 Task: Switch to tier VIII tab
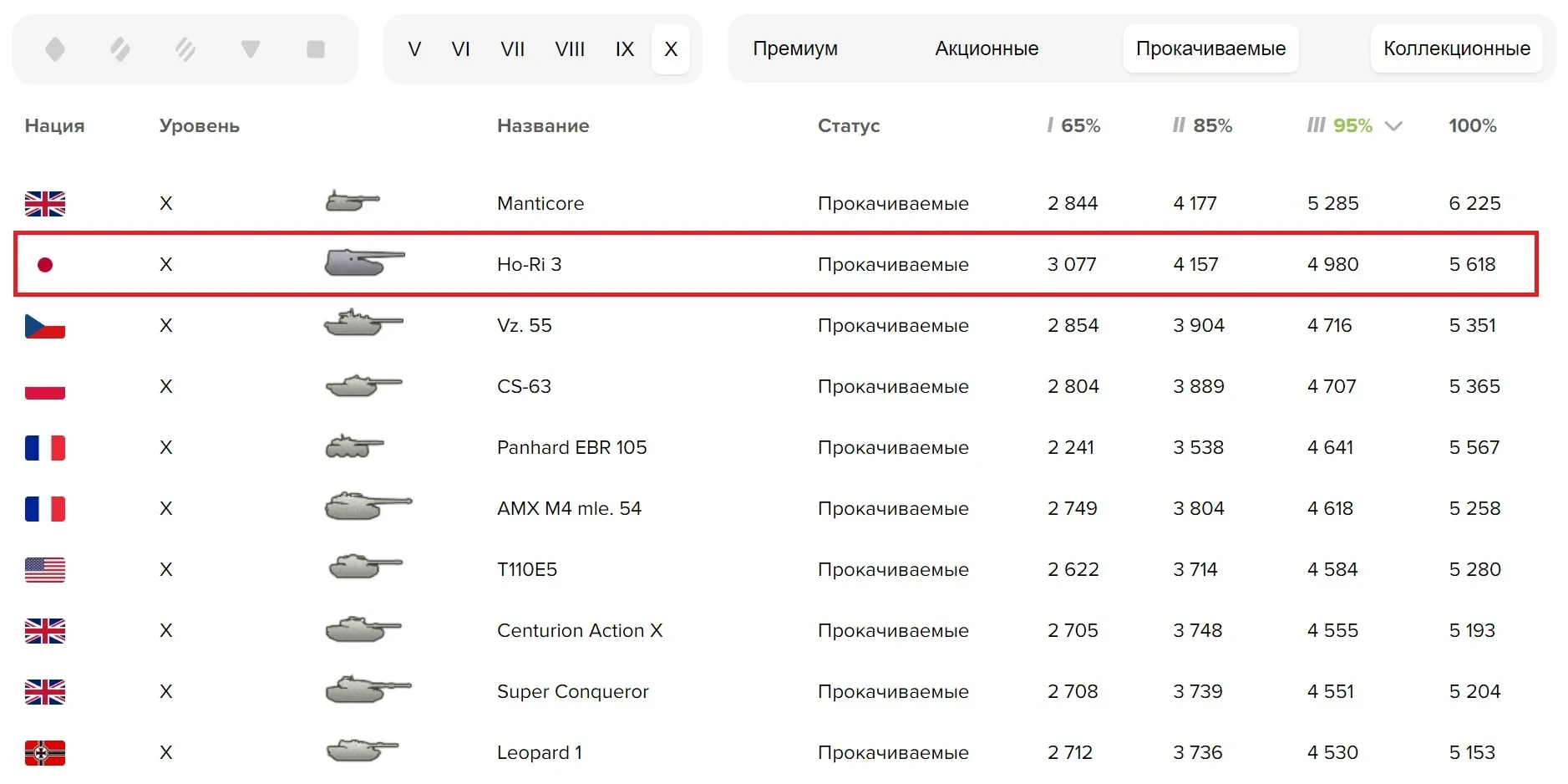pos(570,49)
